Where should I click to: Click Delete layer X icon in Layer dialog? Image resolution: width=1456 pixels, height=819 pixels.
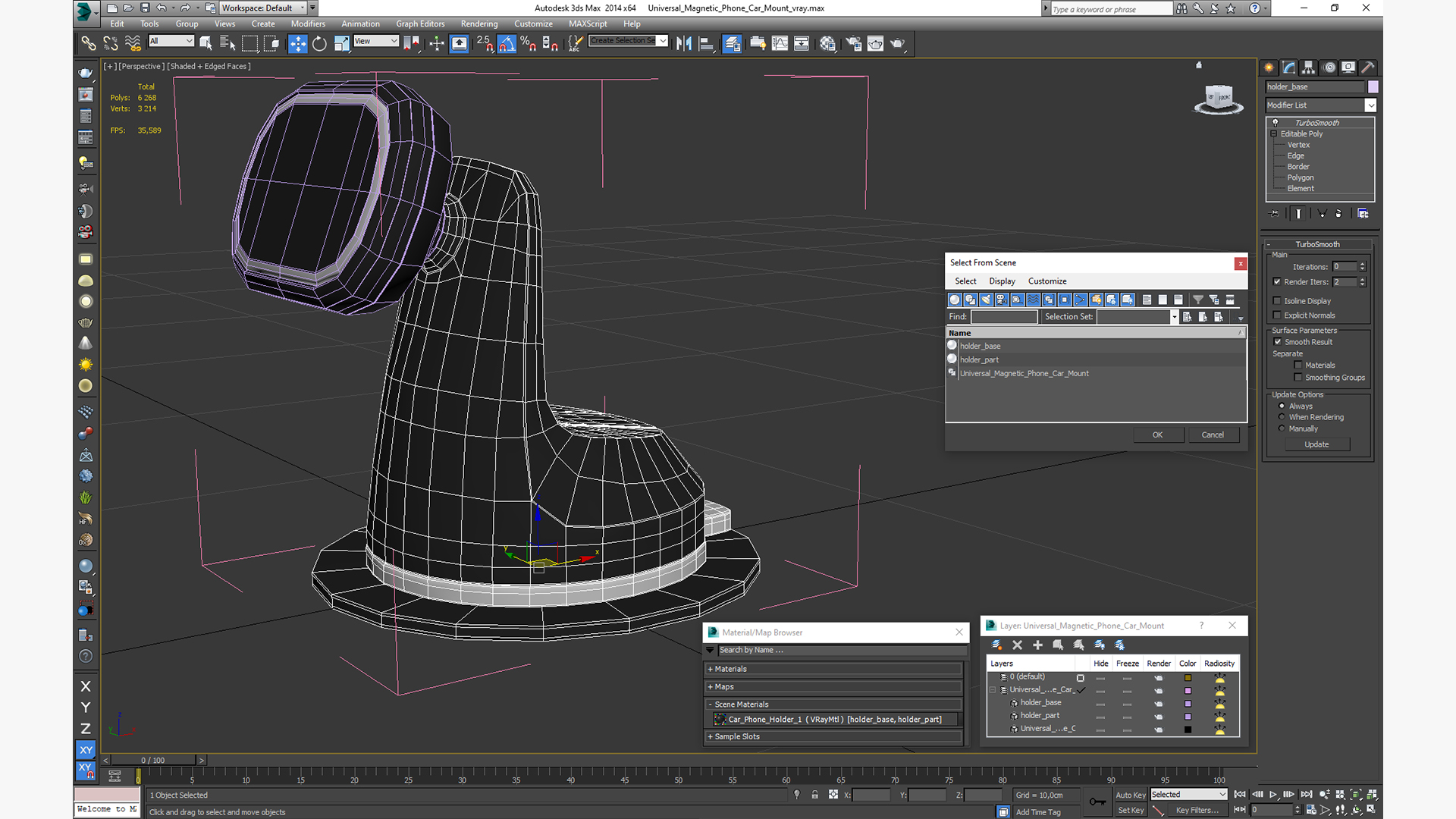click(x=1017, y=645)
